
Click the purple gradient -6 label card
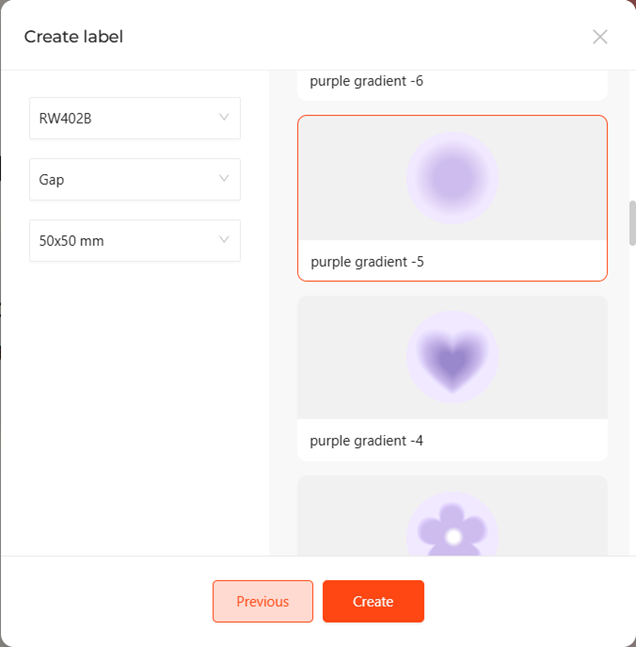click(x=452, y=85)
